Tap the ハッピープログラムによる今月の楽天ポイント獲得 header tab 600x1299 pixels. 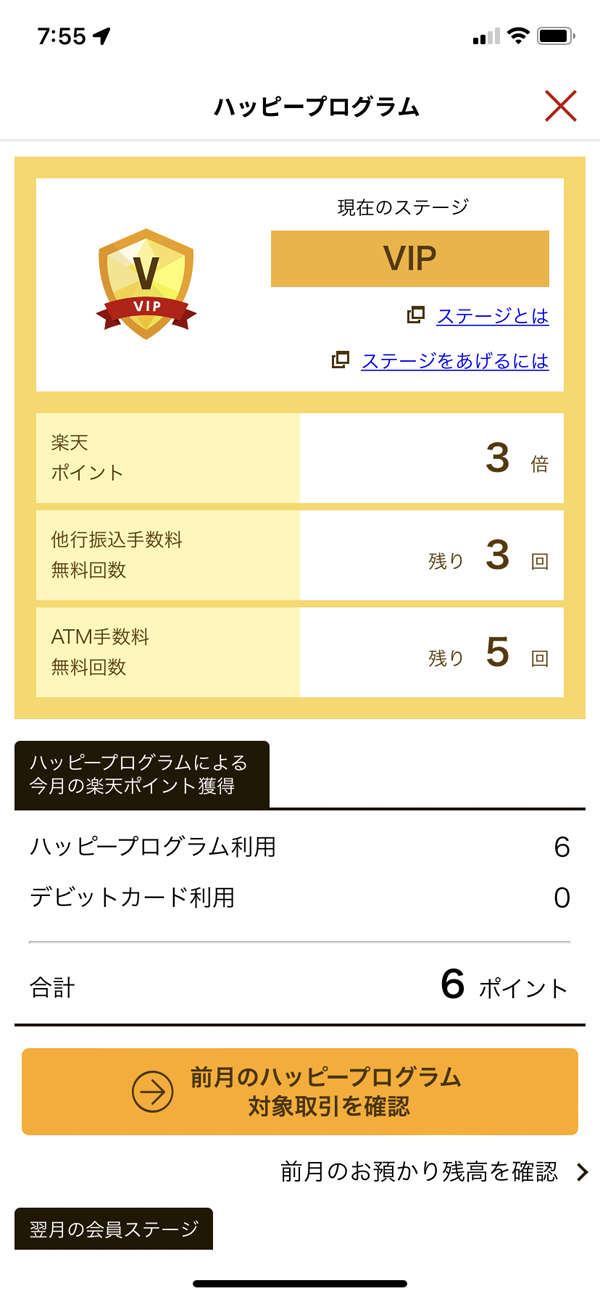[142, 775]
